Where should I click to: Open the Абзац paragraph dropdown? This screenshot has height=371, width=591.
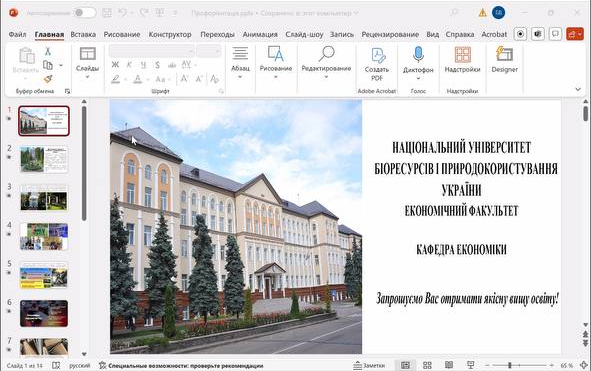point(240,63)
